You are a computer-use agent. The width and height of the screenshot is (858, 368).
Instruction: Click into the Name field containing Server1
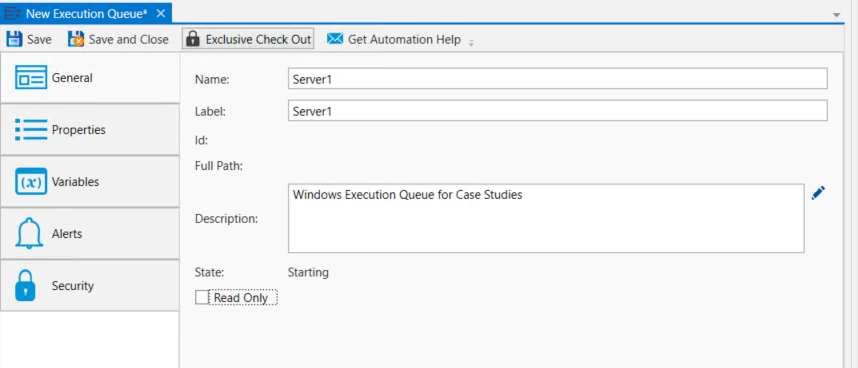click(558, 79)
